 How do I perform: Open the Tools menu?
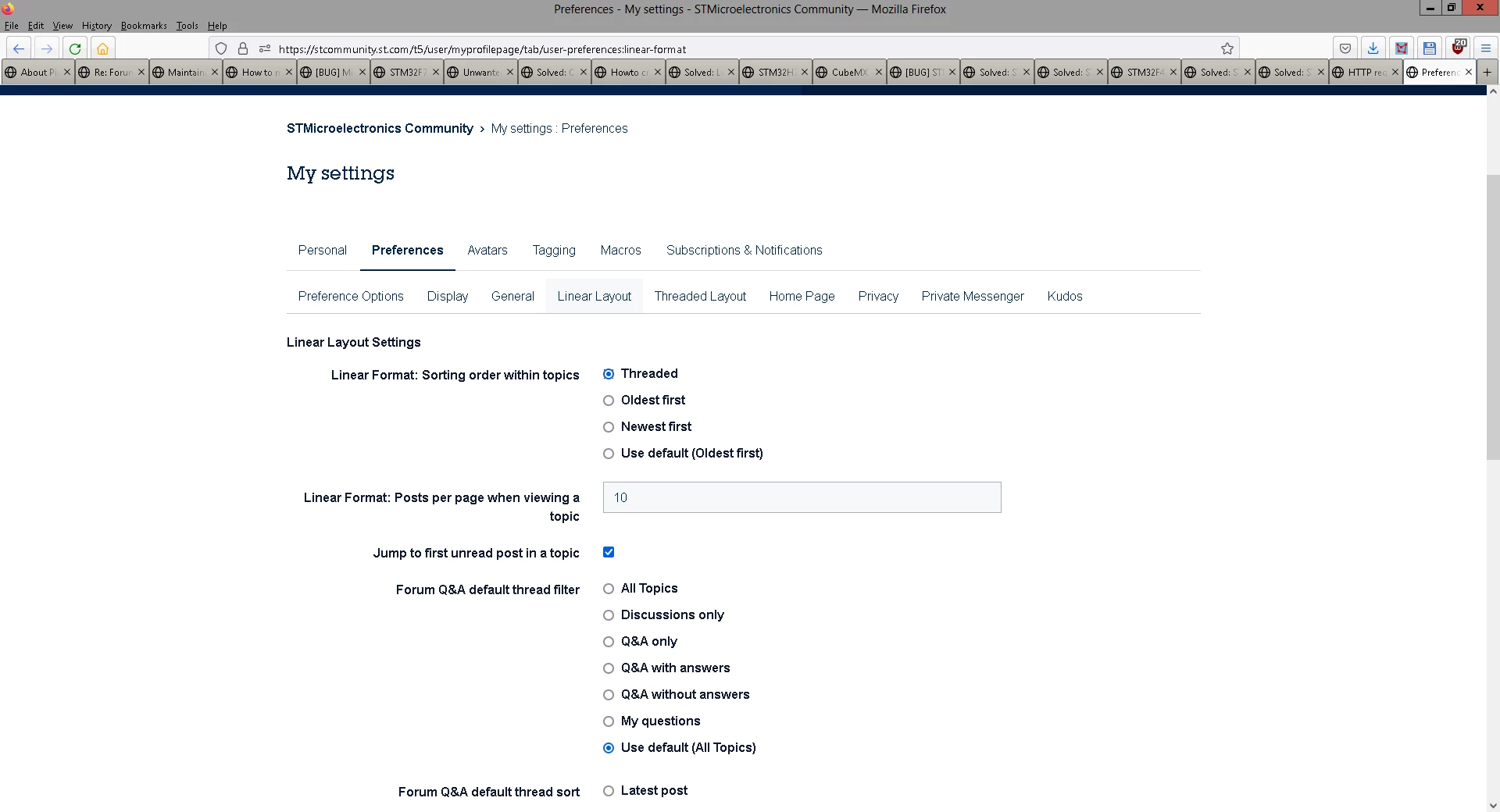tap(187, 26)
